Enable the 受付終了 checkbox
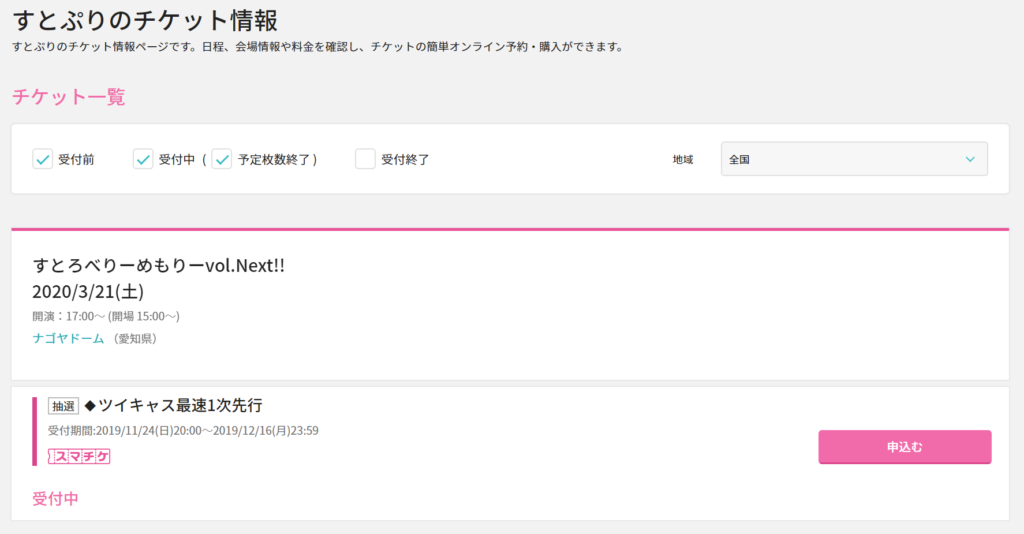Image resolution: width=1024 pixels, height=534 pixels. pyautogui.click(x=365, y=159)
